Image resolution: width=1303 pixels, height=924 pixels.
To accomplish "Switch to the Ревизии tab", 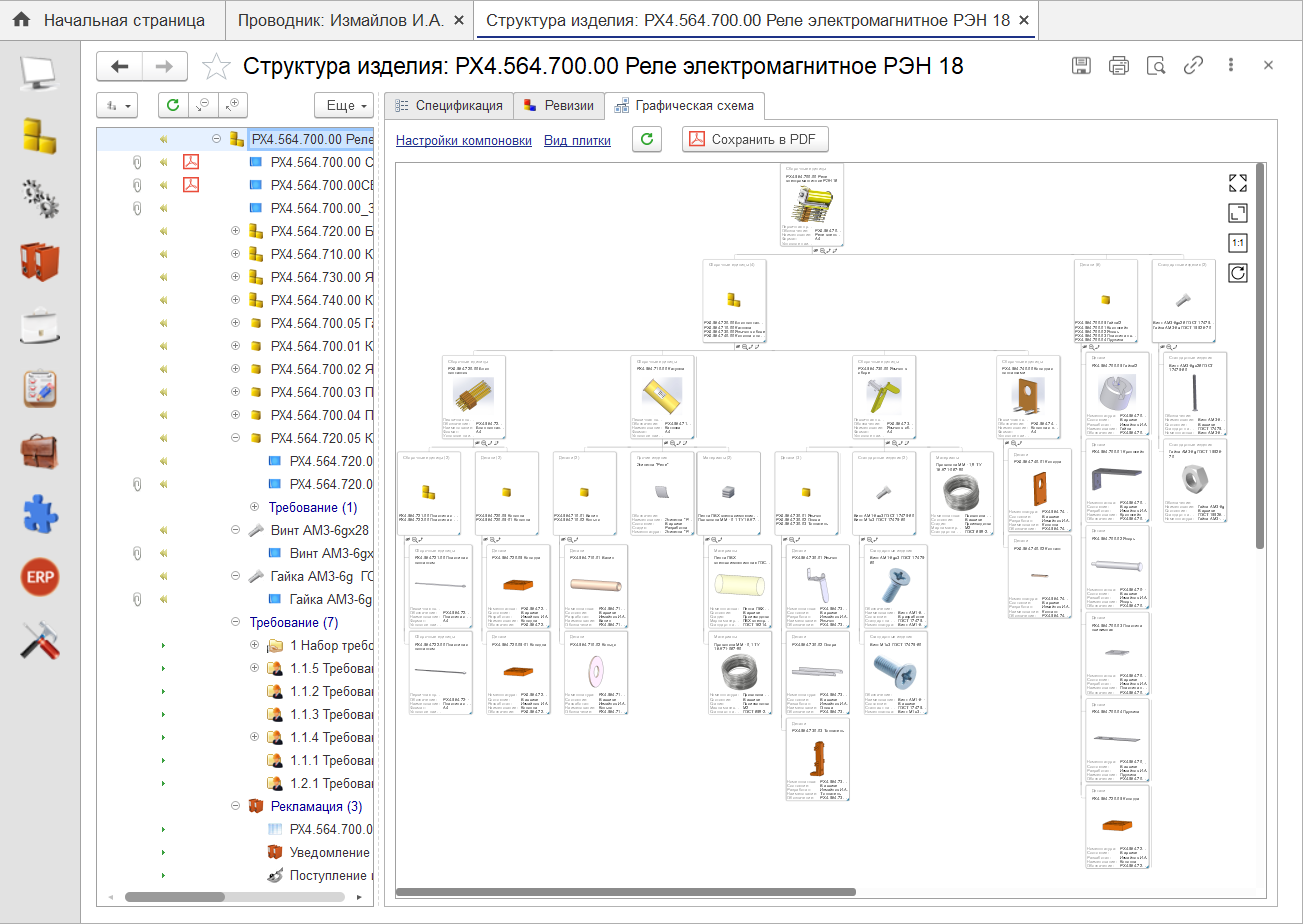I will pyautogui.click(x=559, y=105).
